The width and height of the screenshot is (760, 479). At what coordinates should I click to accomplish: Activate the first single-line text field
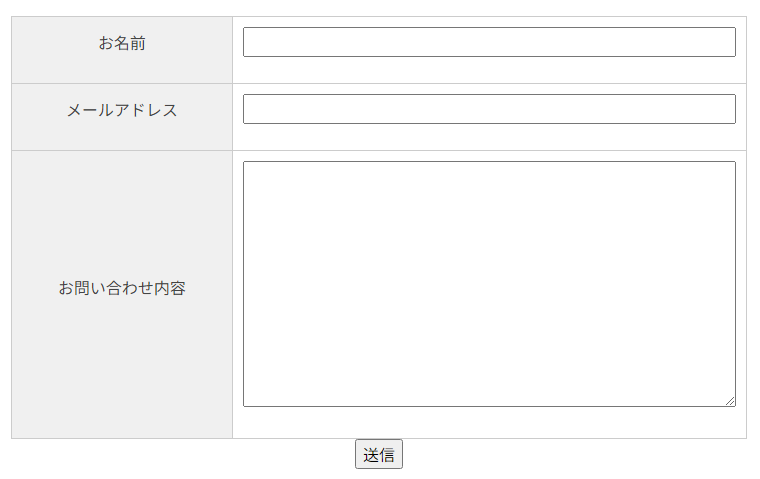tap(489, 42)
